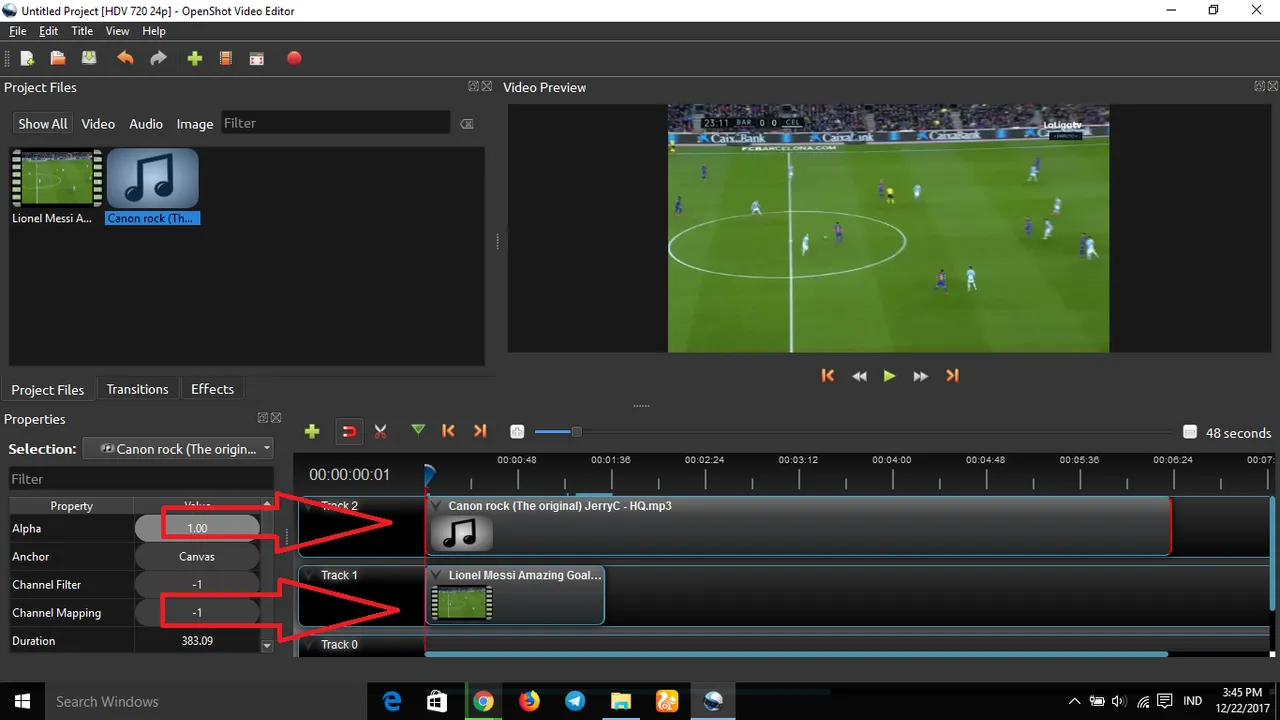
Task: Open Choose Profile film strip icon
Action: tap(226, 59)
